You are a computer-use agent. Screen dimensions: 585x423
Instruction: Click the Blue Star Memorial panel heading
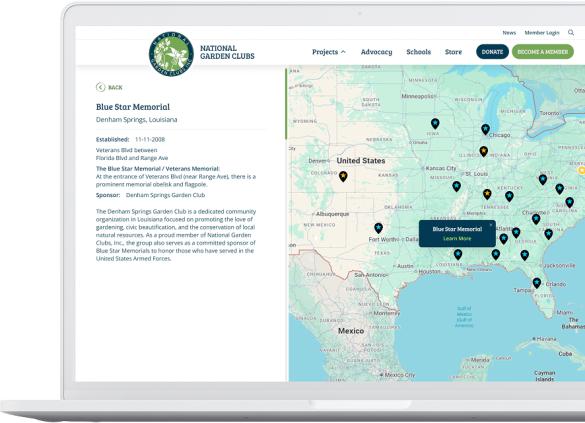[133, 107]
